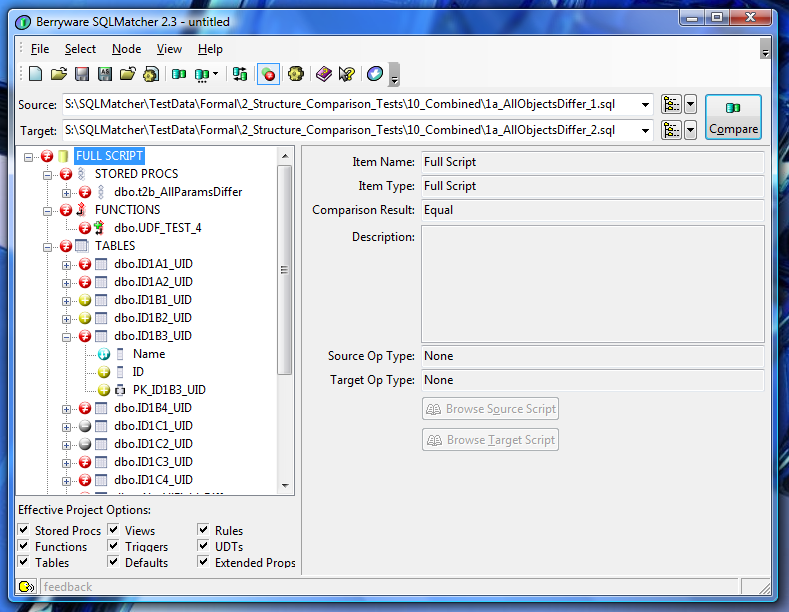Toggle the show-differences-only filter icon
The width and height of the screenshot is (789, 612).
point(268,74)
